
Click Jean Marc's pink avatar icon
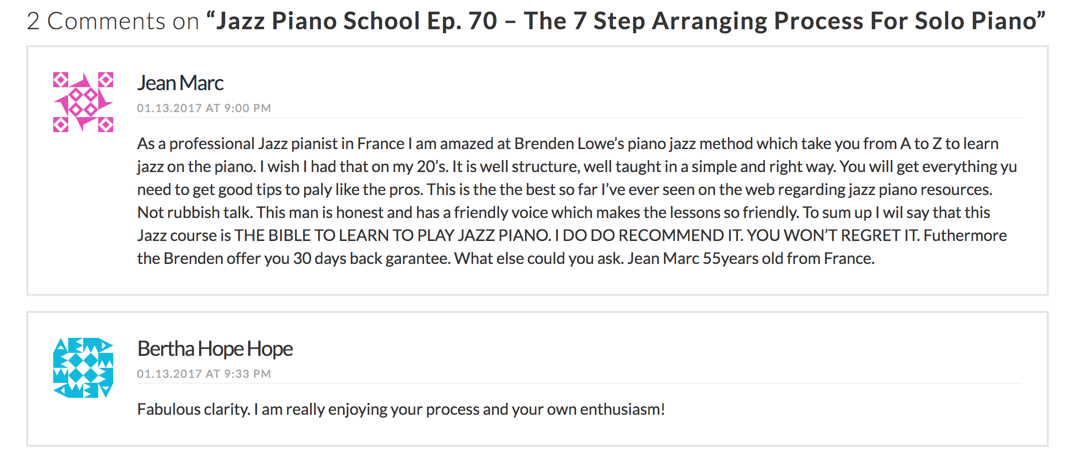[x=82, y=102]
